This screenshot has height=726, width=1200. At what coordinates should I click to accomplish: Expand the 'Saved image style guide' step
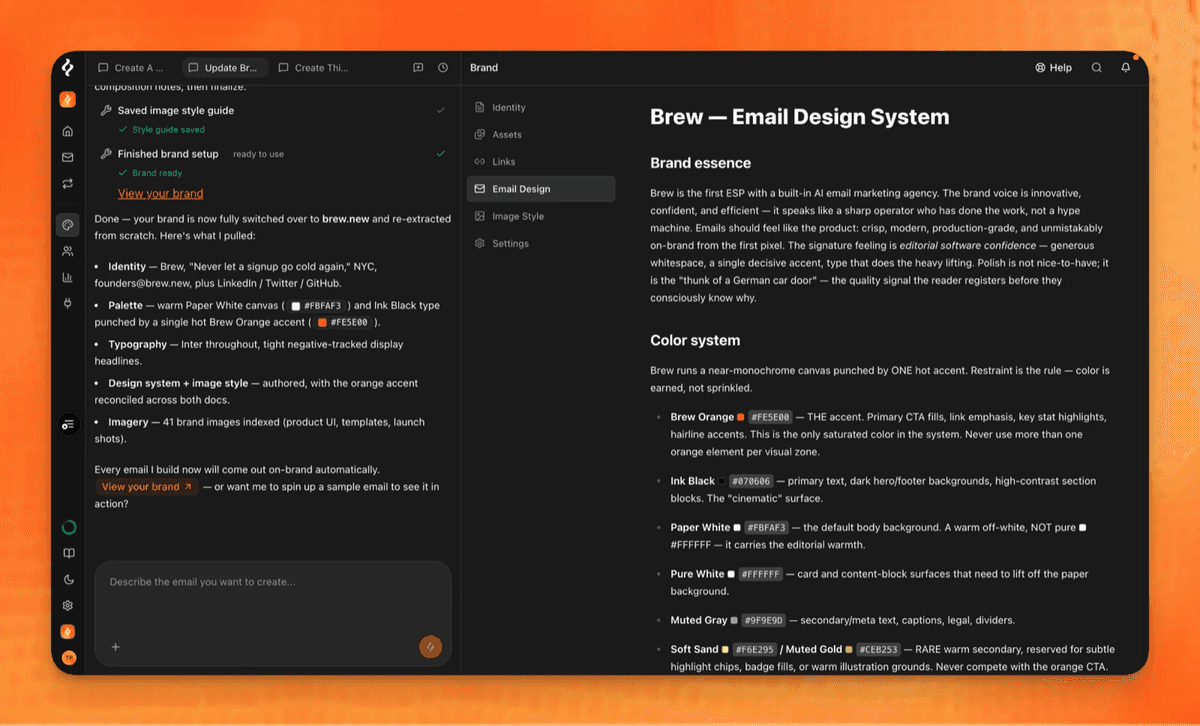(x=273, y=111)
